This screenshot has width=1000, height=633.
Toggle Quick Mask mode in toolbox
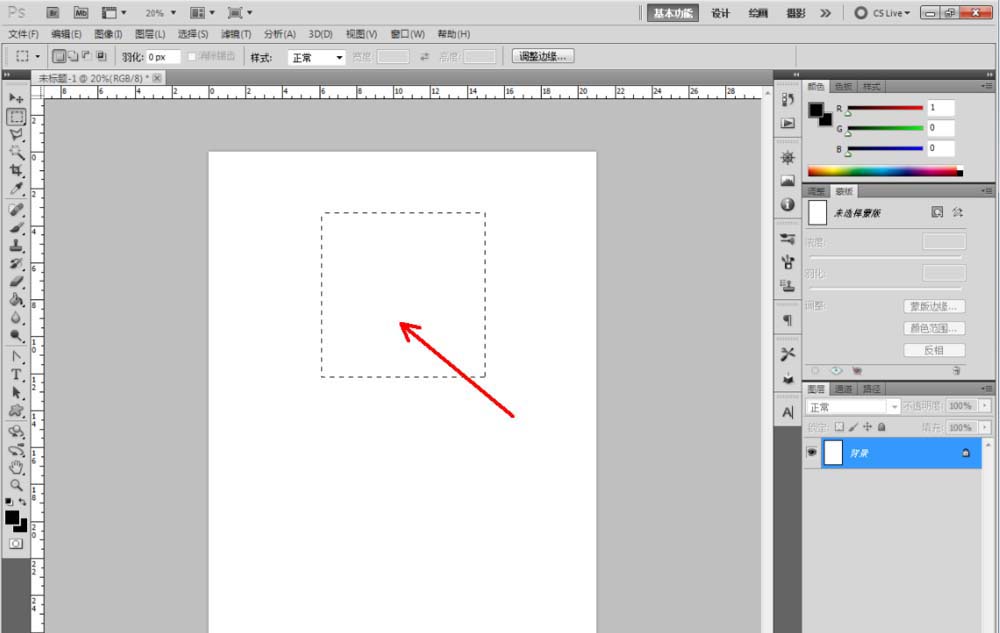pos(16,544)
